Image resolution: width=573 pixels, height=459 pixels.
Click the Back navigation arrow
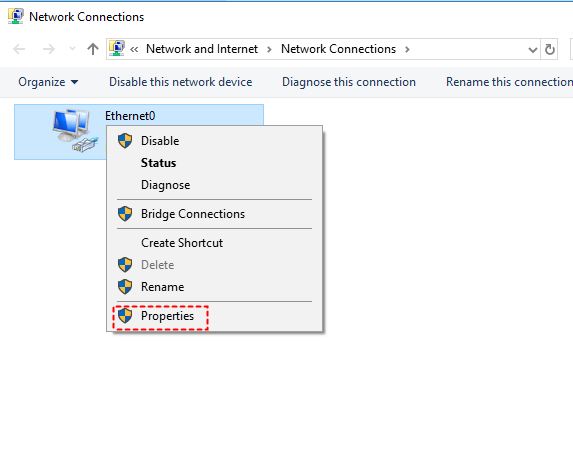[x=19, y=49]
